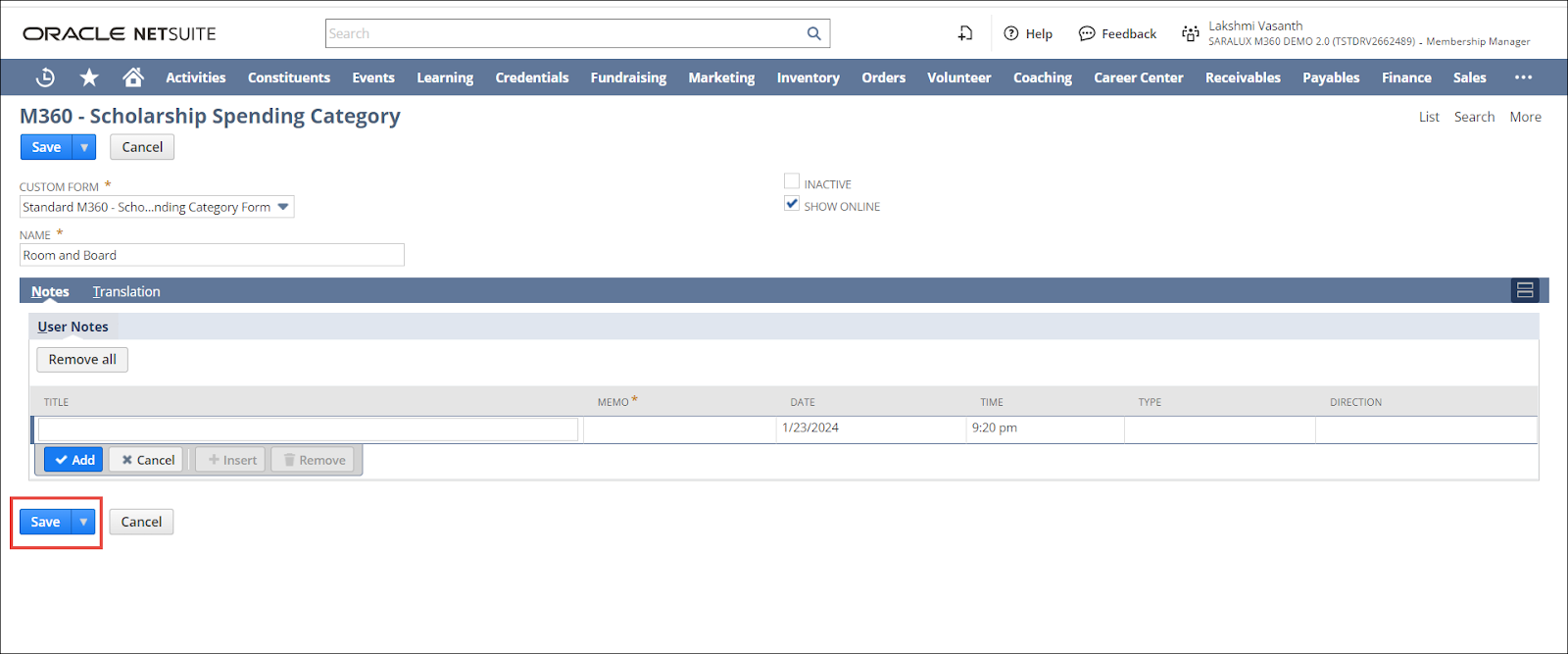Expand the Custom Form dropdown
1568x654 pixels.
[x=283, y=207]
